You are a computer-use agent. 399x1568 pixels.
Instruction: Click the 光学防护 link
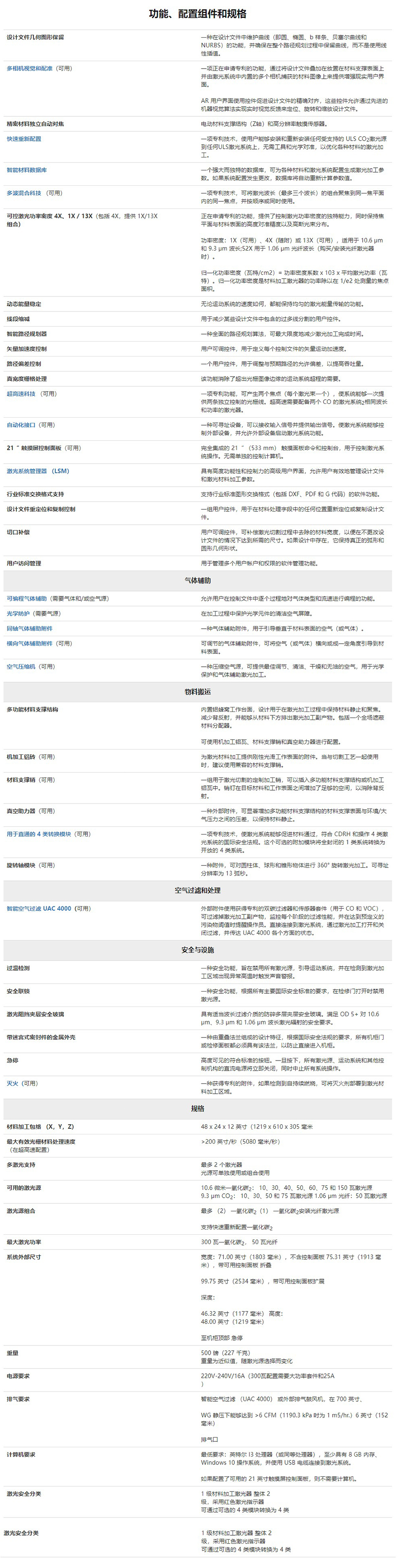[x=18, y=614]
